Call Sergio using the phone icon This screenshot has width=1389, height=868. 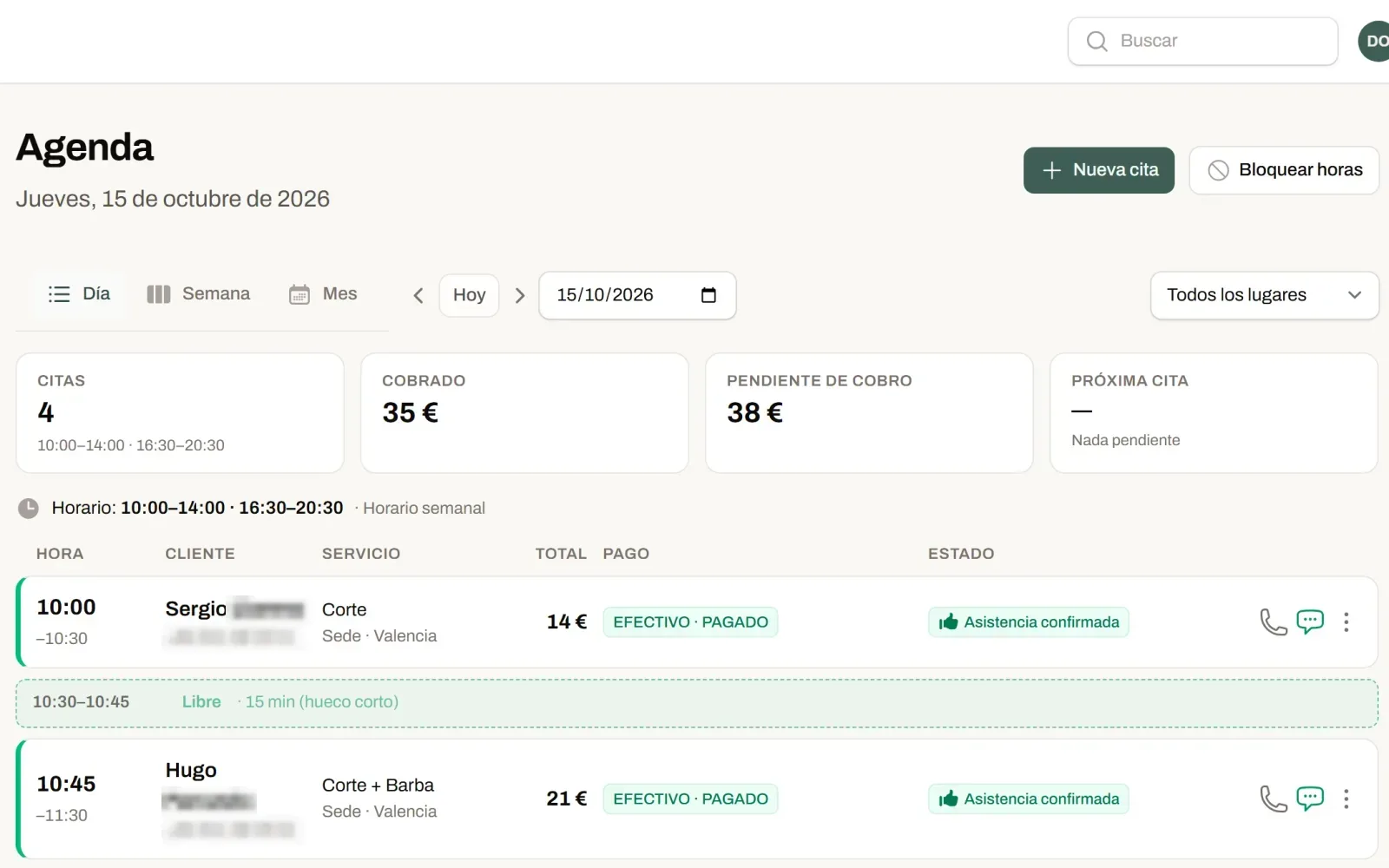click(1274, 621)
